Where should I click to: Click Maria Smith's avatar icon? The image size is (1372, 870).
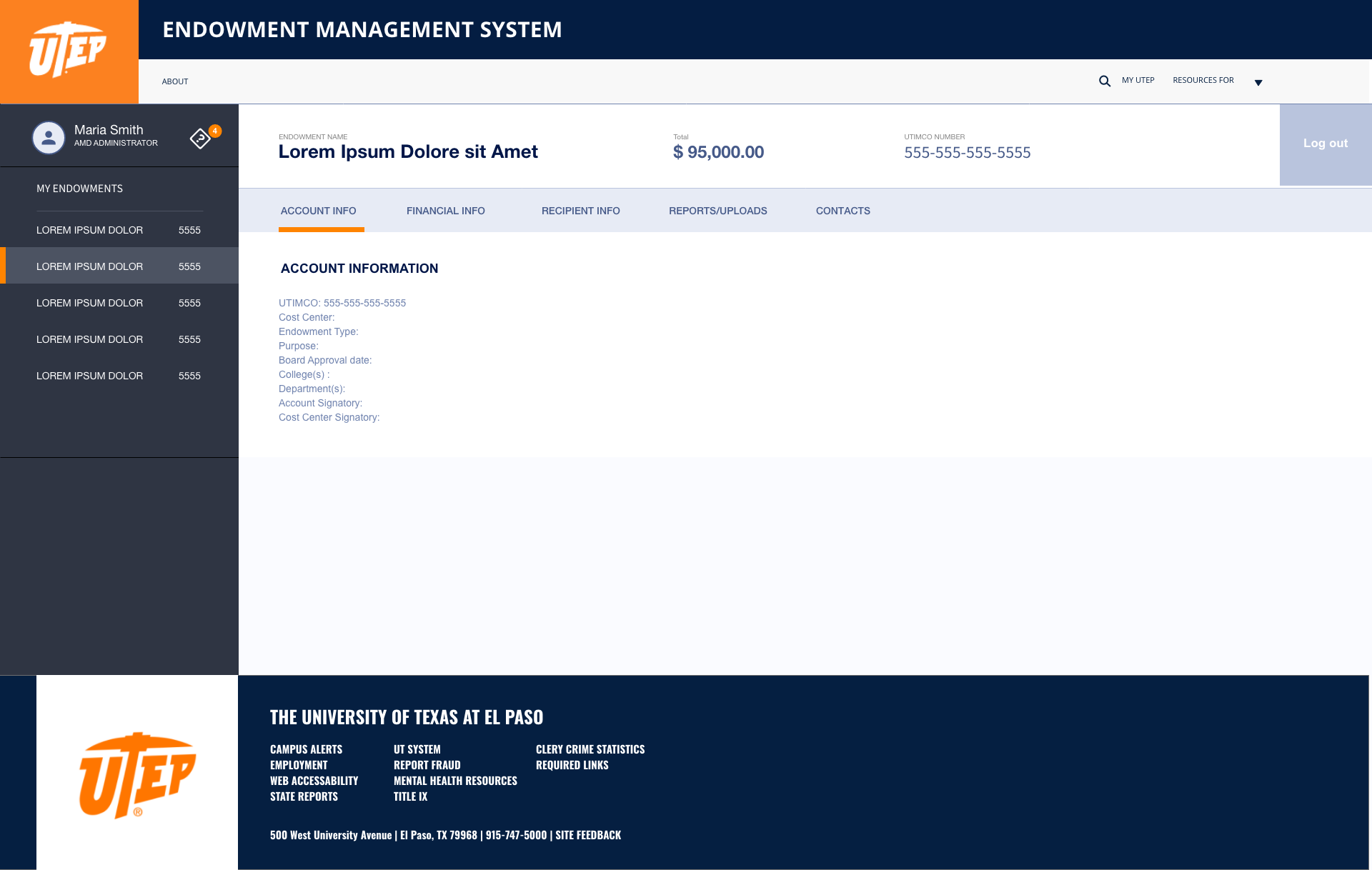[49, 137]
